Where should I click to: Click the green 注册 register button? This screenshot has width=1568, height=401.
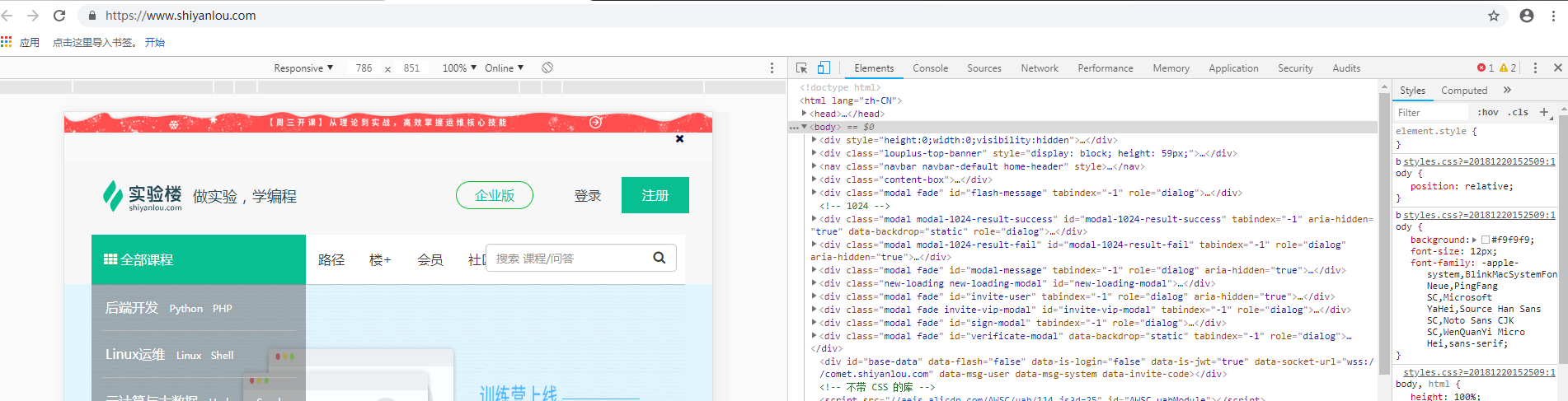click(655, 195)
